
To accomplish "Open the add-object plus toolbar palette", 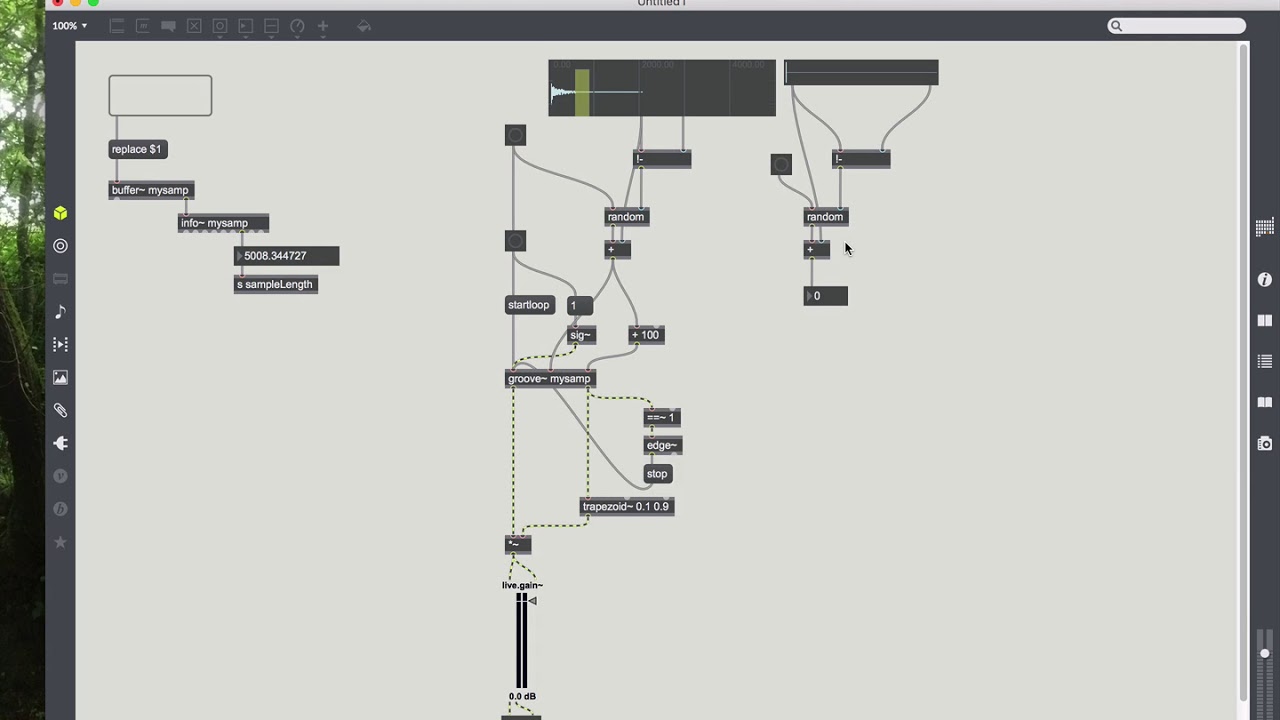I will pyautogui.click(x=323, y=26).
